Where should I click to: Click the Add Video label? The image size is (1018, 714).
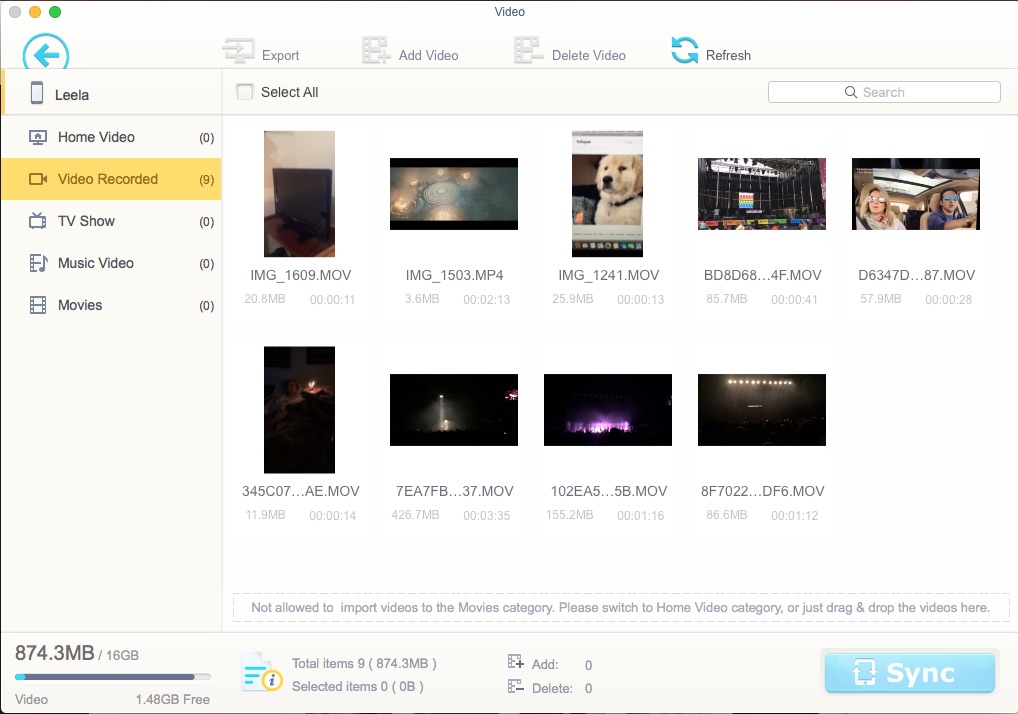click(428, 56)
